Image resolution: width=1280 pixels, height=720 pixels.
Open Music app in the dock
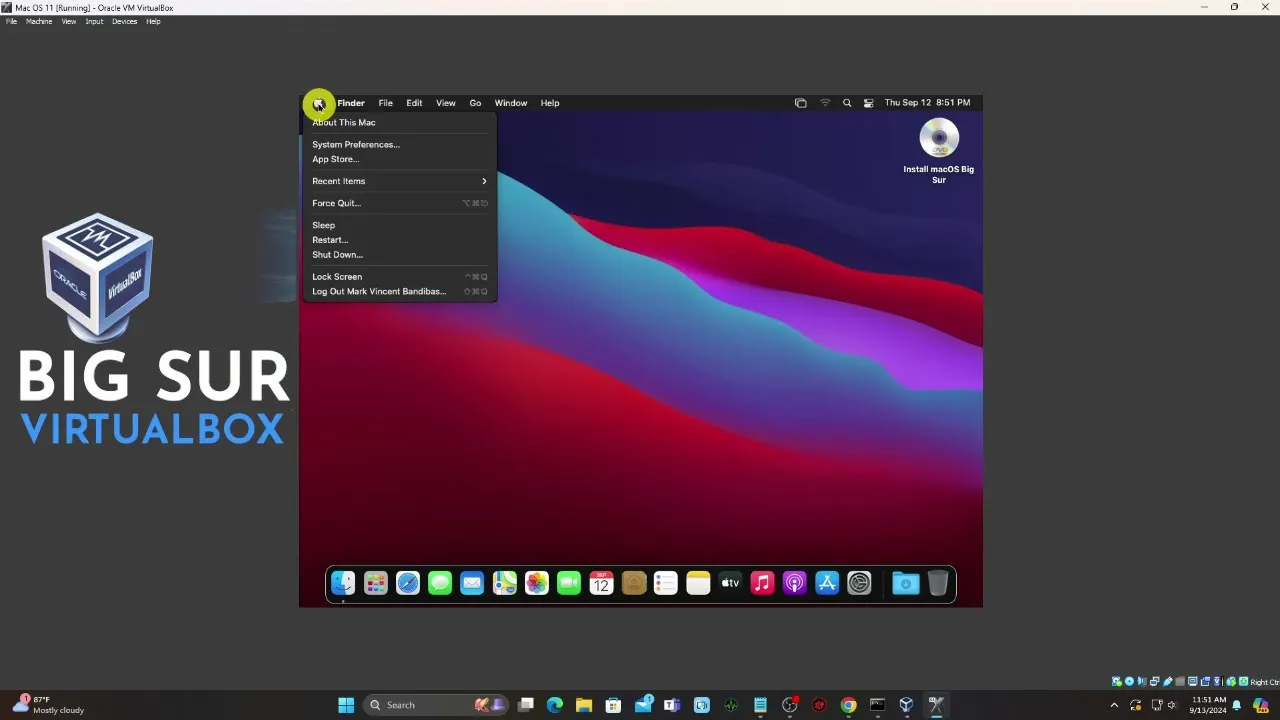tap(762, 583)
